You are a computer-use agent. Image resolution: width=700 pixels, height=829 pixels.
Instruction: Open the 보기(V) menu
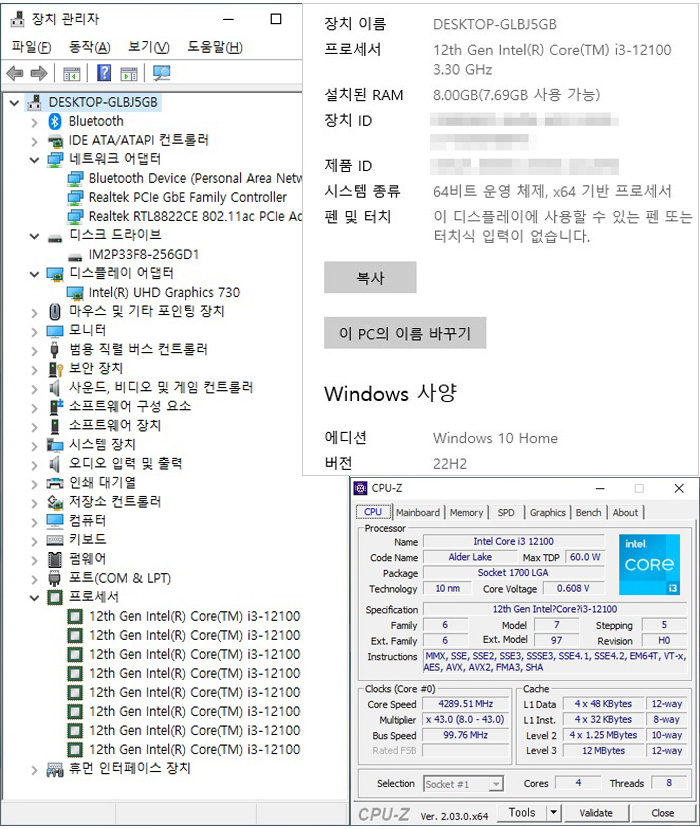pos(149,47)
